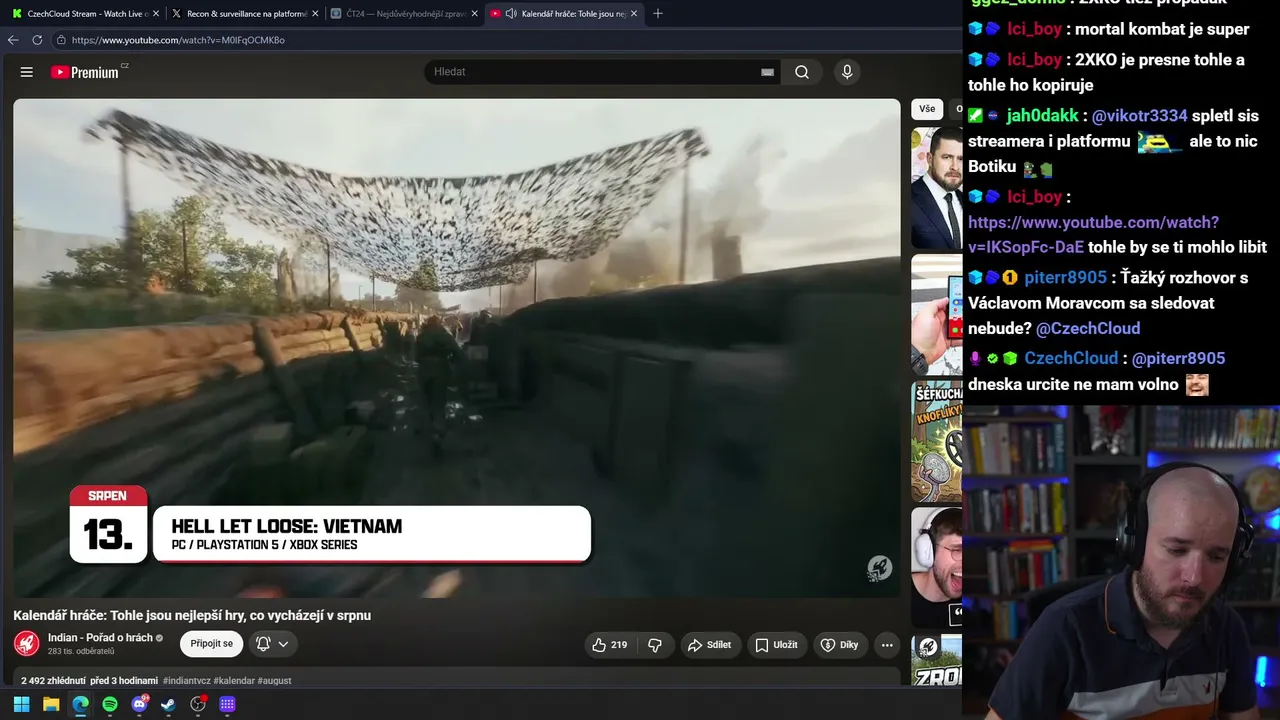The height and width of the screenshot is (720, 1280).
Task: Open Steam from taskbar
Action: [x=168, y=704]
